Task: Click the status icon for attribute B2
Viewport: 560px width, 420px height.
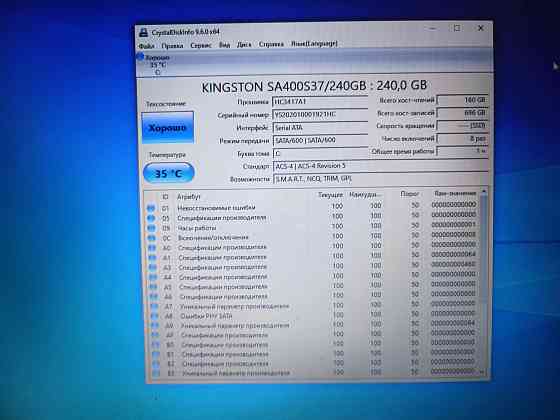Action: (156, 364)
